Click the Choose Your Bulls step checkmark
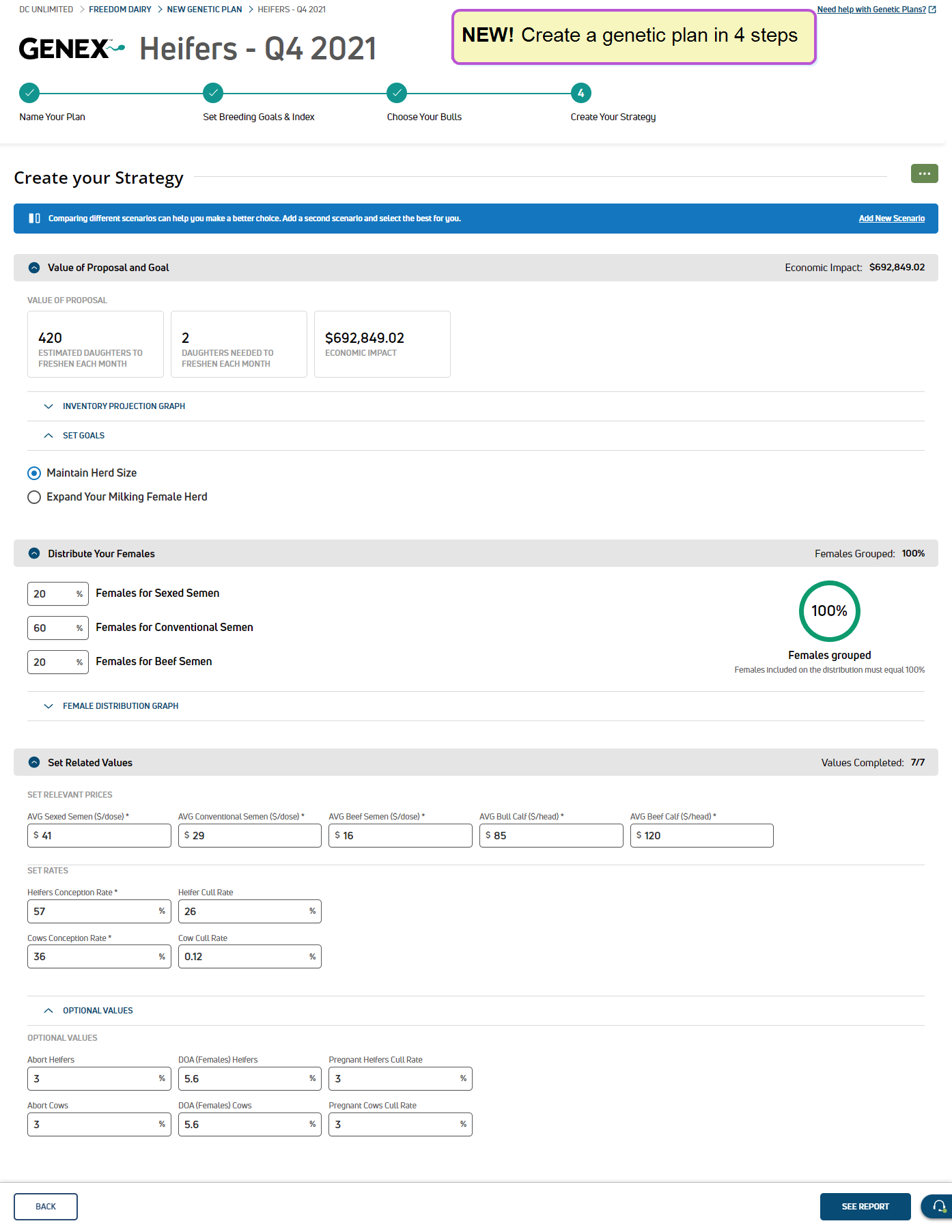Screen dimensions: 952x1232 [x=397, y=93]
